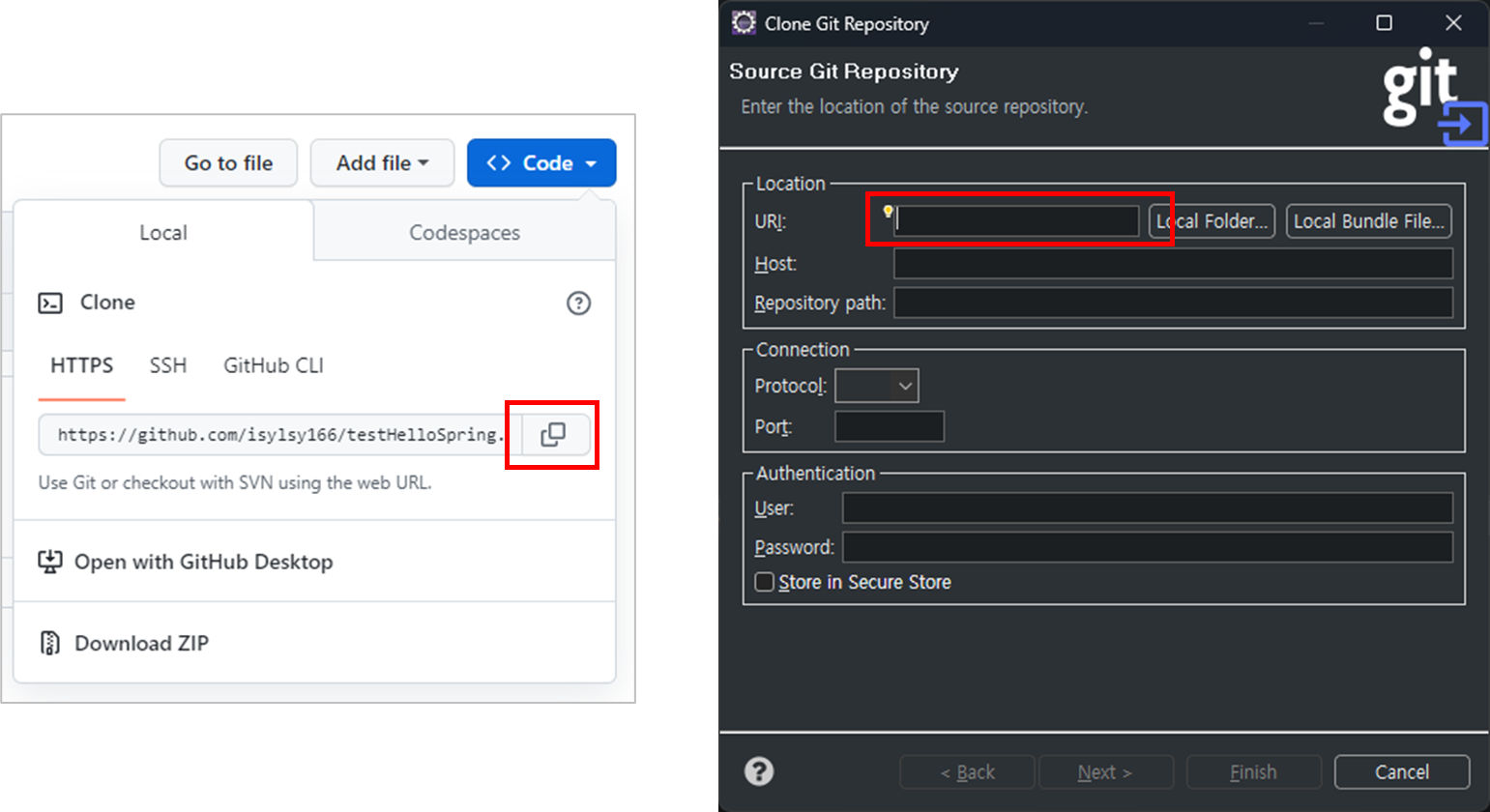Click the help icon in Clone Git Repository dialog
The height and width of the screenshot is (812, 1490).
click(759, 771)
